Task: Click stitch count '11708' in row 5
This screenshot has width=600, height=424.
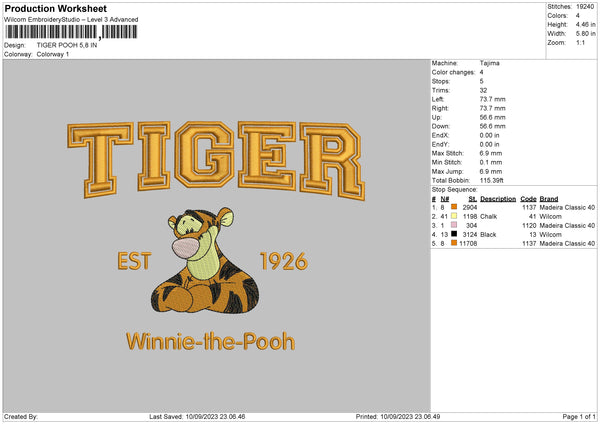Action: (x=468, y=244)
